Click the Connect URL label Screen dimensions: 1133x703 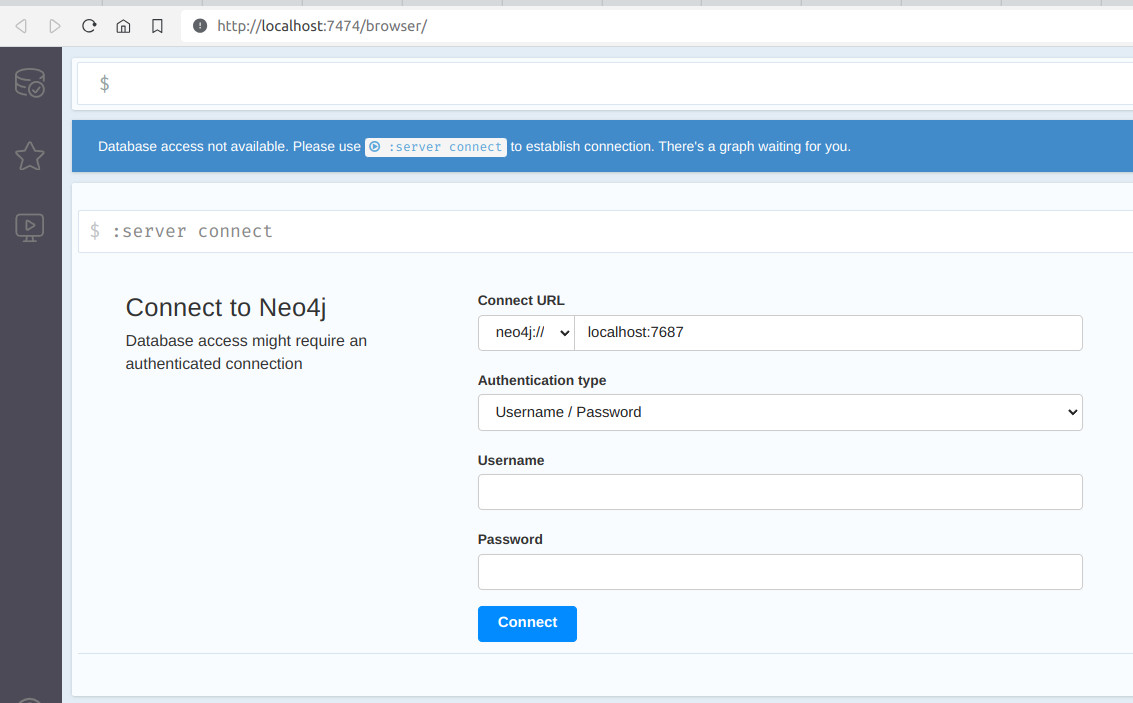pos(521,301)
